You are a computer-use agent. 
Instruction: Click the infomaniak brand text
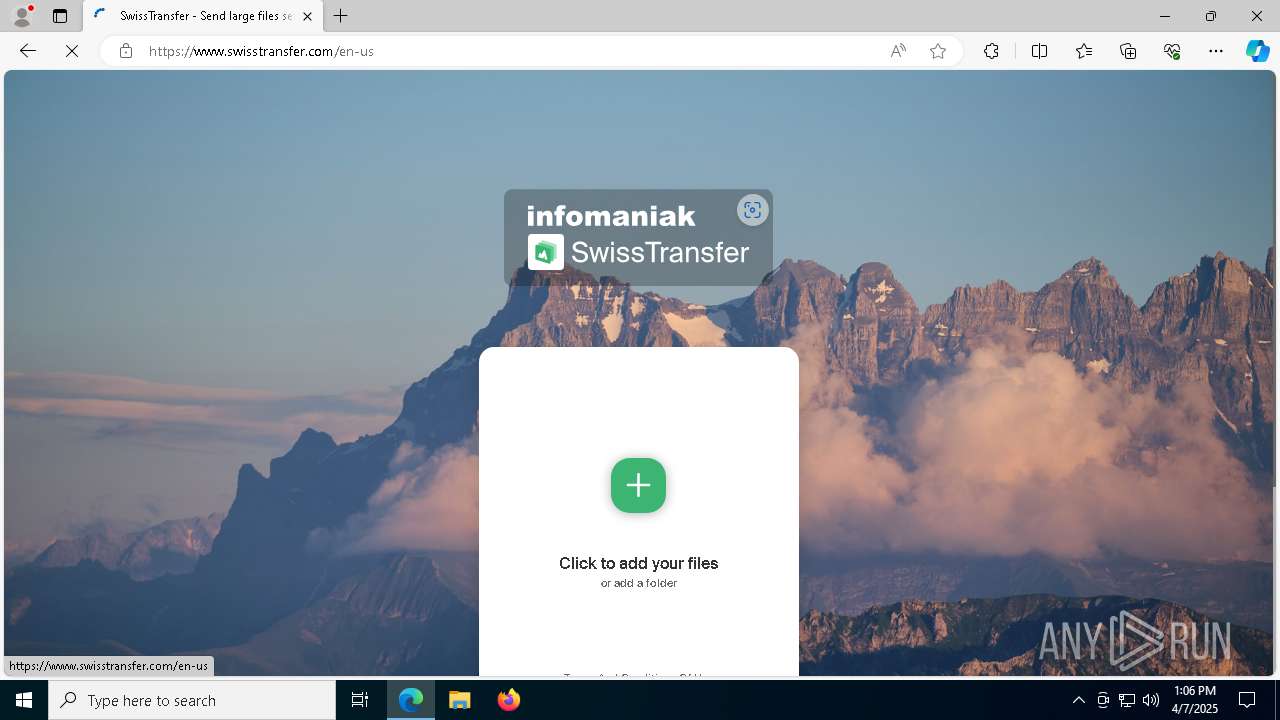click(x=610, y=215)
